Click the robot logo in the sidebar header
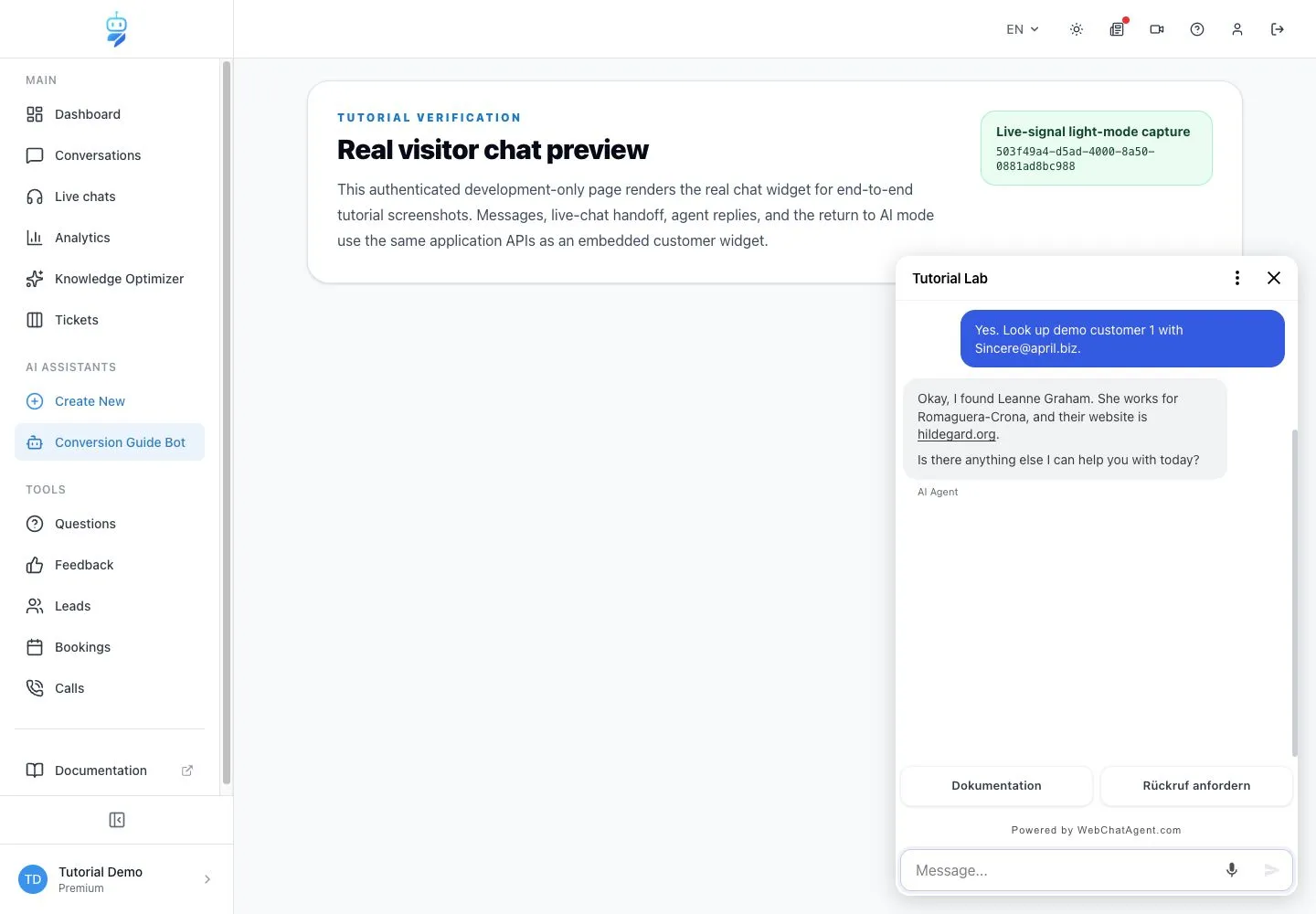Image resolution: width=1316 pixels, height=914 pixels. 116,29
